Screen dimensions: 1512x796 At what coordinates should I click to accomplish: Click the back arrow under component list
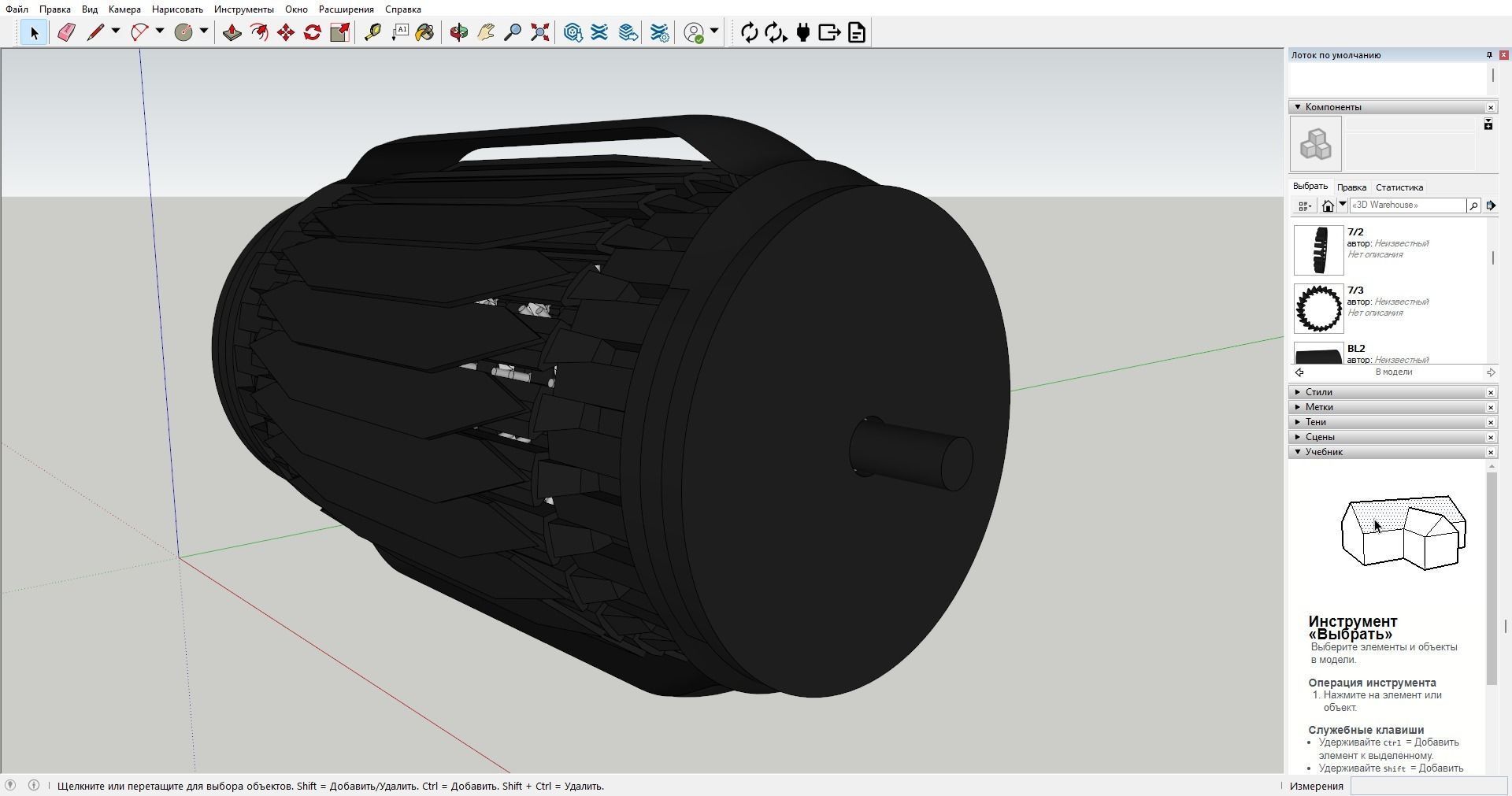[1299, 372]
